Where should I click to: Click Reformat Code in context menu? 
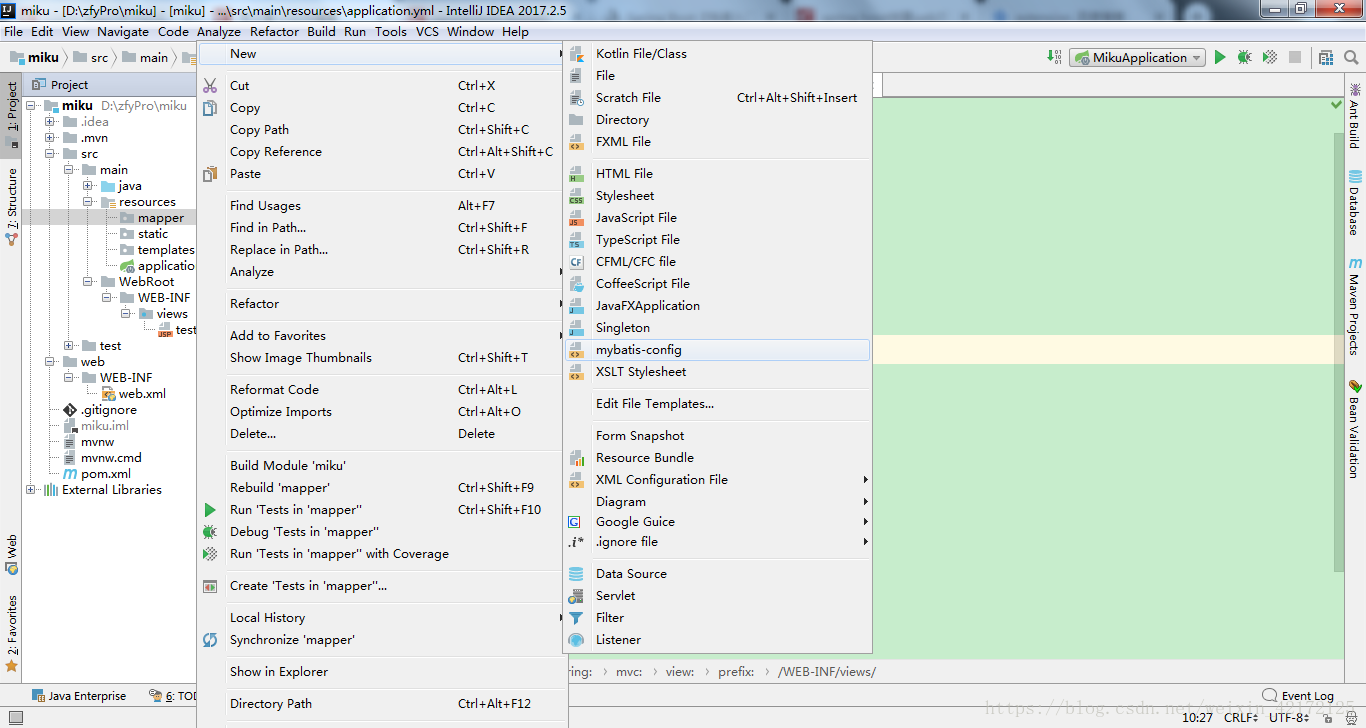point(274,390)
